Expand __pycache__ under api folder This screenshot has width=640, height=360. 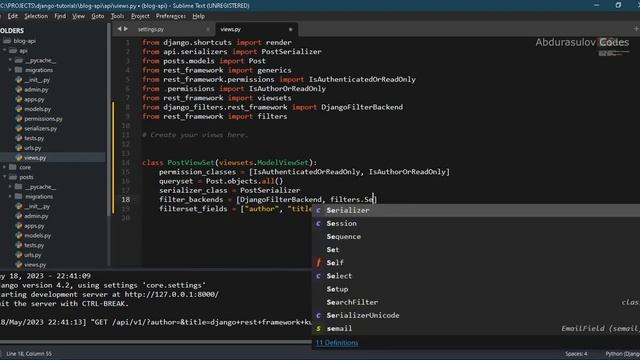(10, 60)
